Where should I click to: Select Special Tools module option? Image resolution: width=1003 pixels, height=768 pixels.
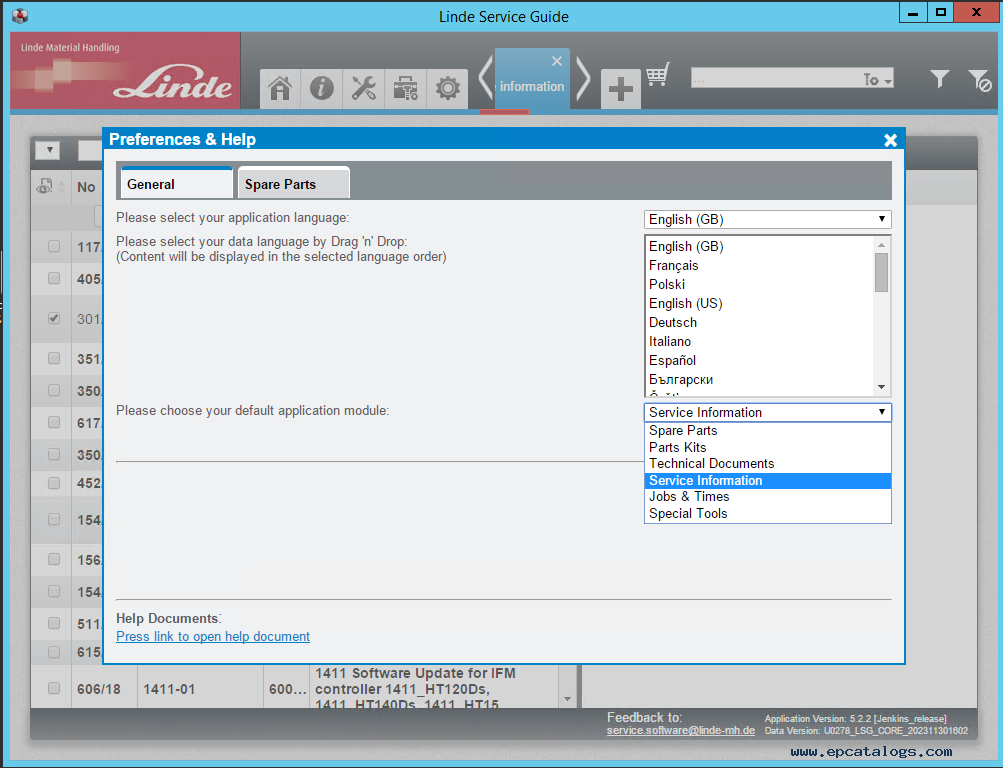pos(767,513)
